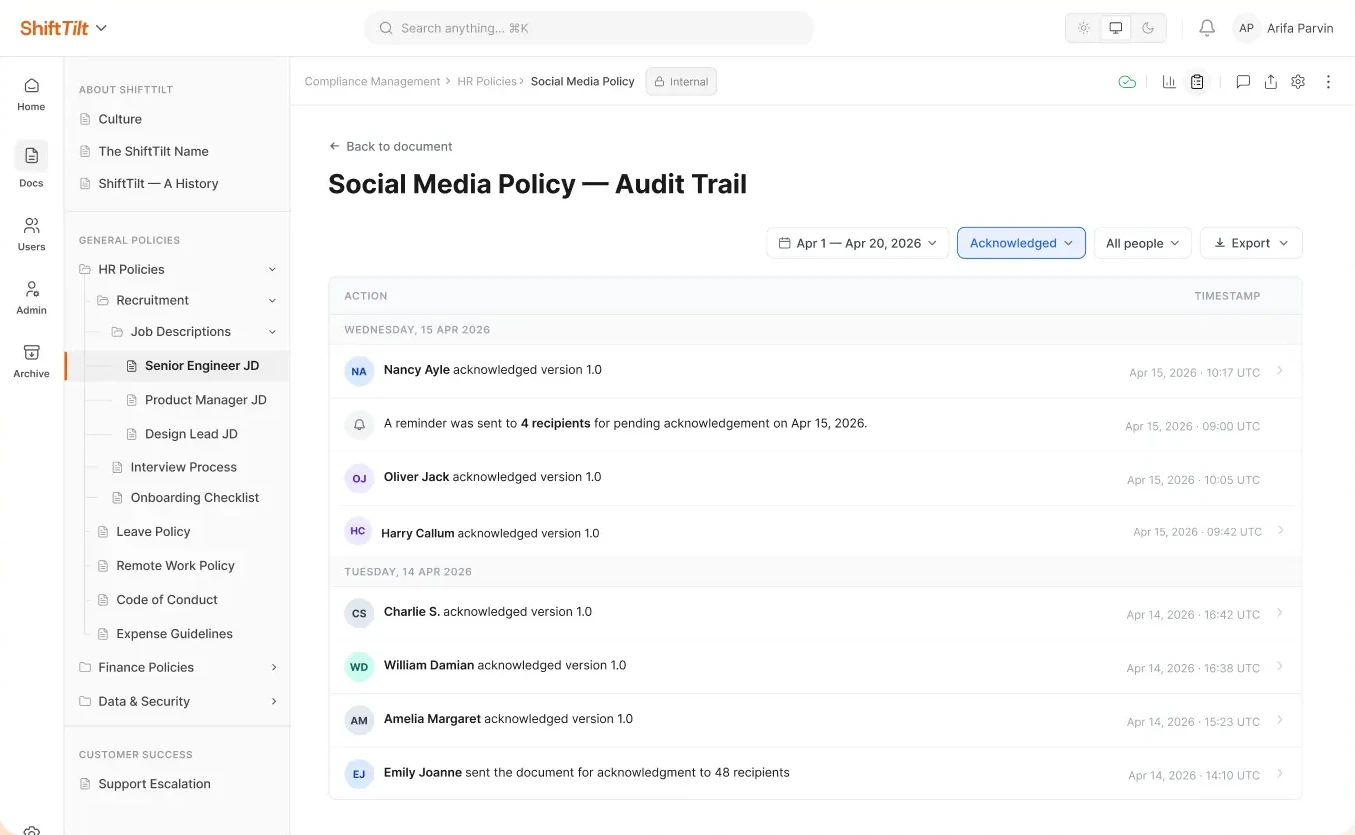The height and width of the screenshot is (835, 1355).
Task: Collapse the Recruitment folder
Action: point(272,300)
